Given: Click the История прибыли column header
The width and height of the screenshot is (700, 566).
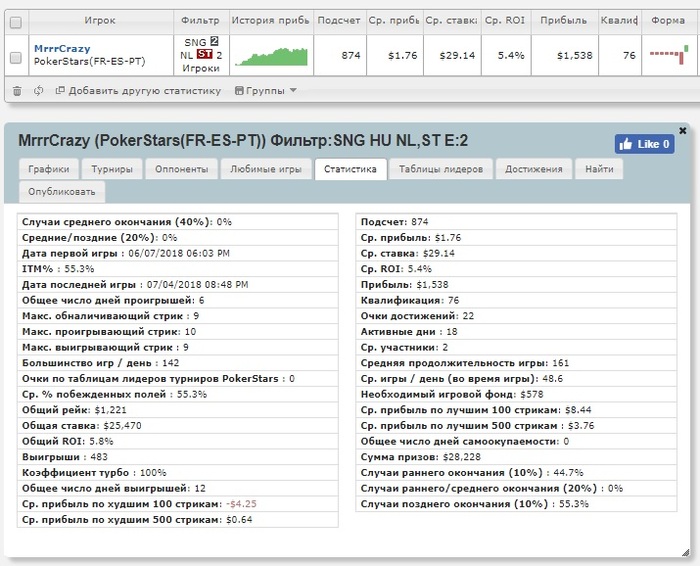Looking at the screenshot, I should [x=271, y=21].
